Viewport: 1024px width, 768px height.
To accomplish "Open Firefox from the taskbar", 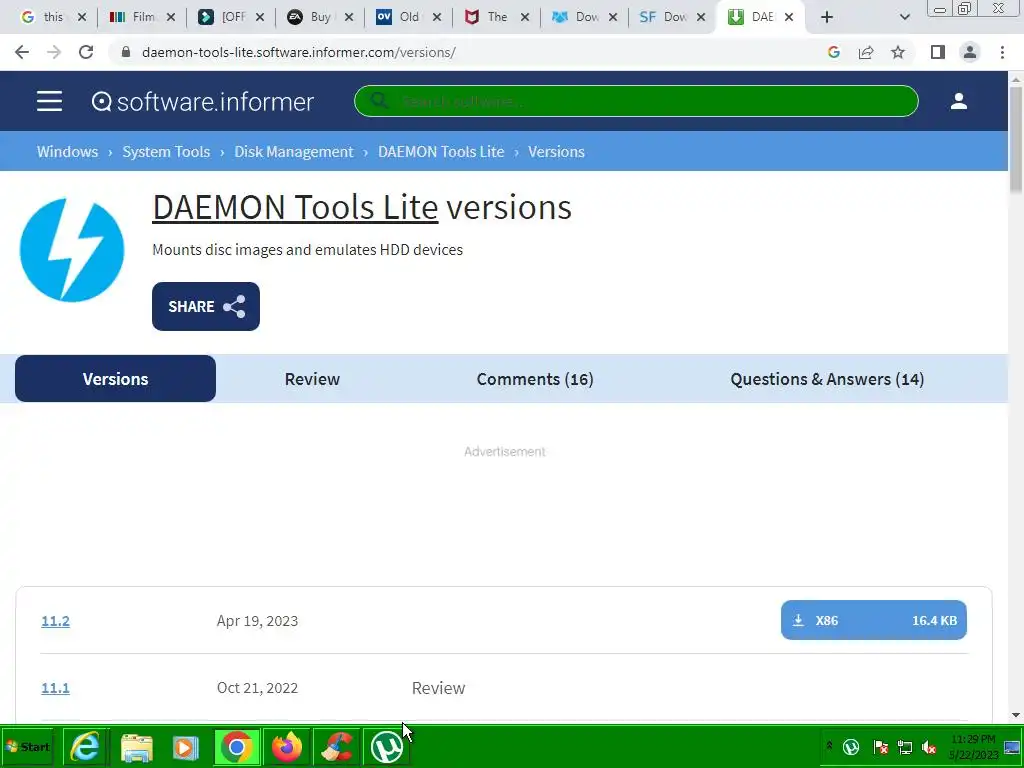I will 287,746.
